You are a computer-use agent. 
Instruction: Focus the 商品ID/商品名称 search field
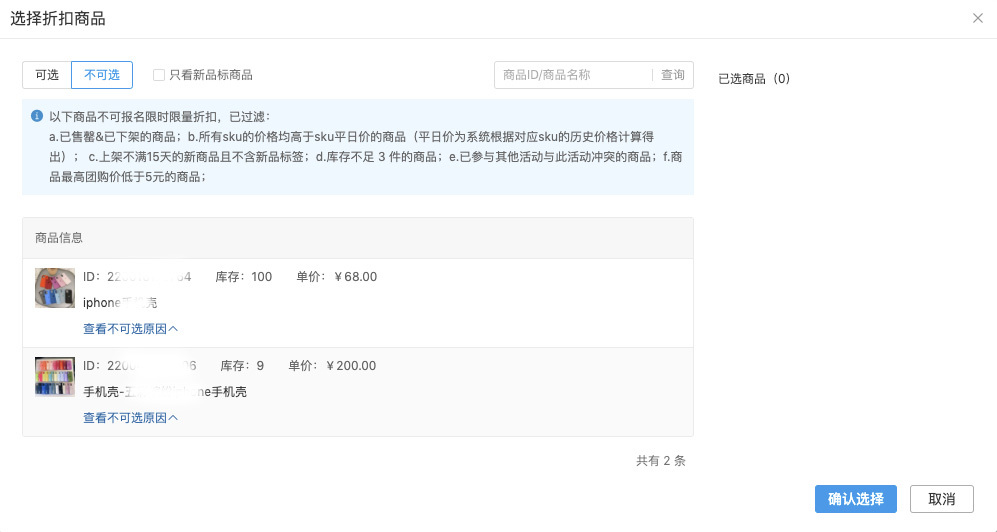click(574, 75)
